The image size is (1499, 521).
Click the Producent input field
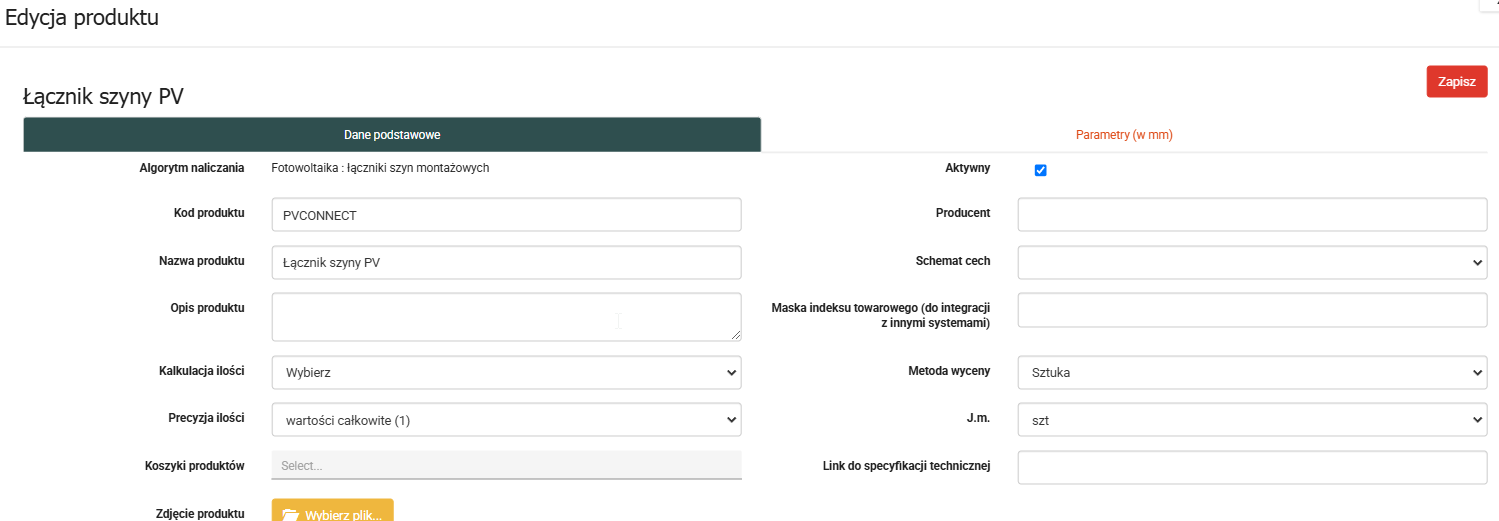point(1252,214)
